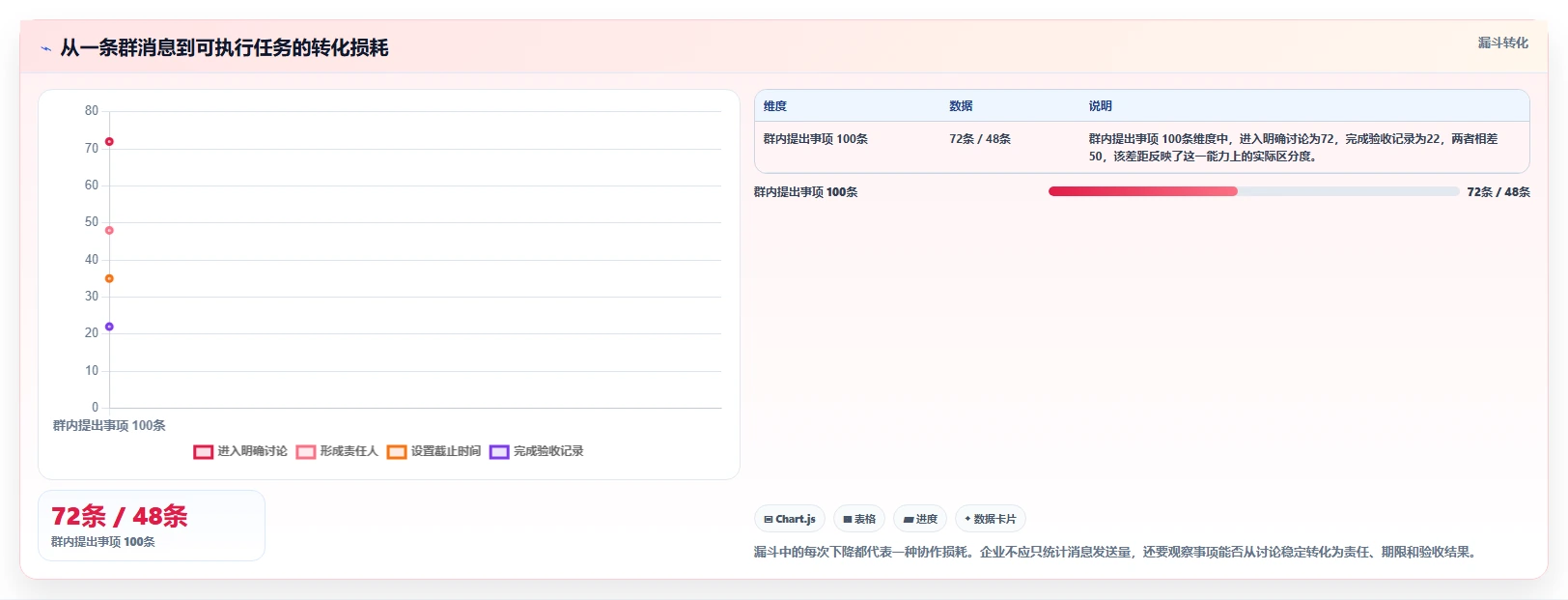Click the purple data point at 22

pos(109,327)
